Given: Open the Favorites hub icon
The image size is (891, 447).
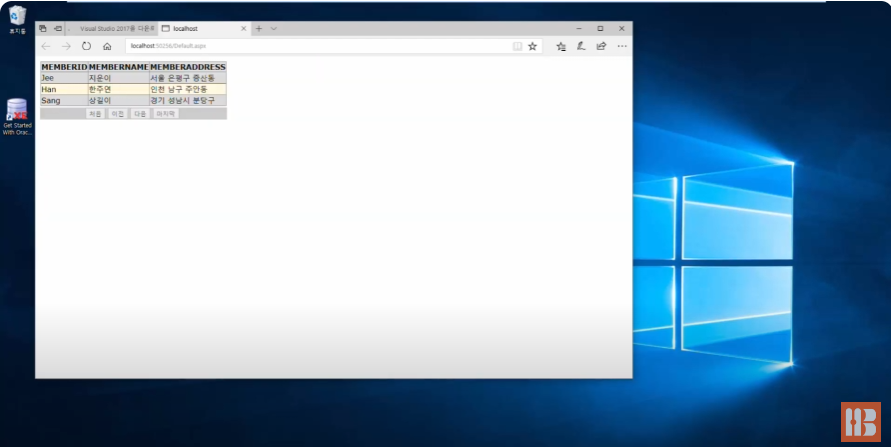Looking at the screenshot, I should (x=561, y=47).
